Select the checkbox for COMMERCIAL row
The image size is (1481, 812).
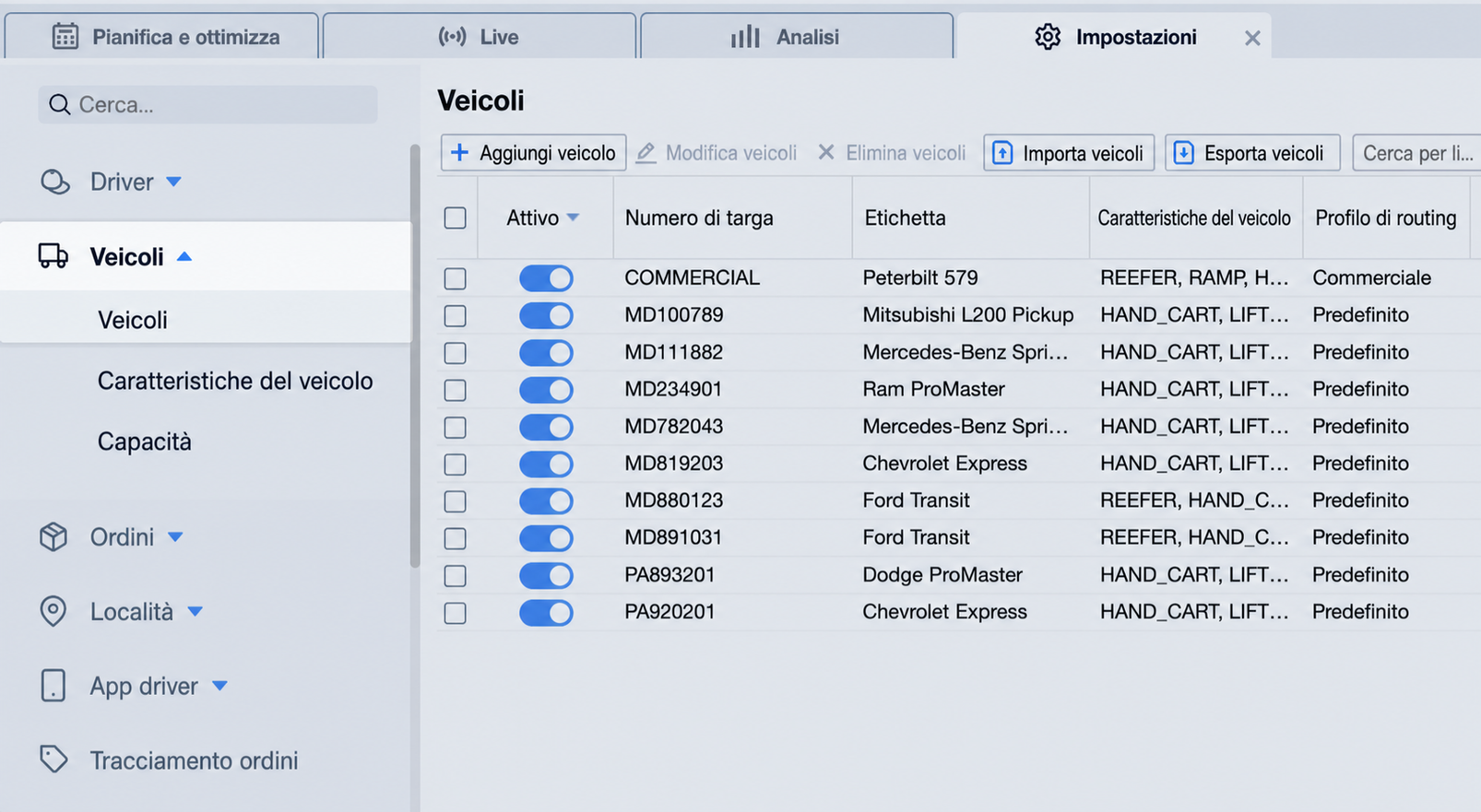pos(456,278)
